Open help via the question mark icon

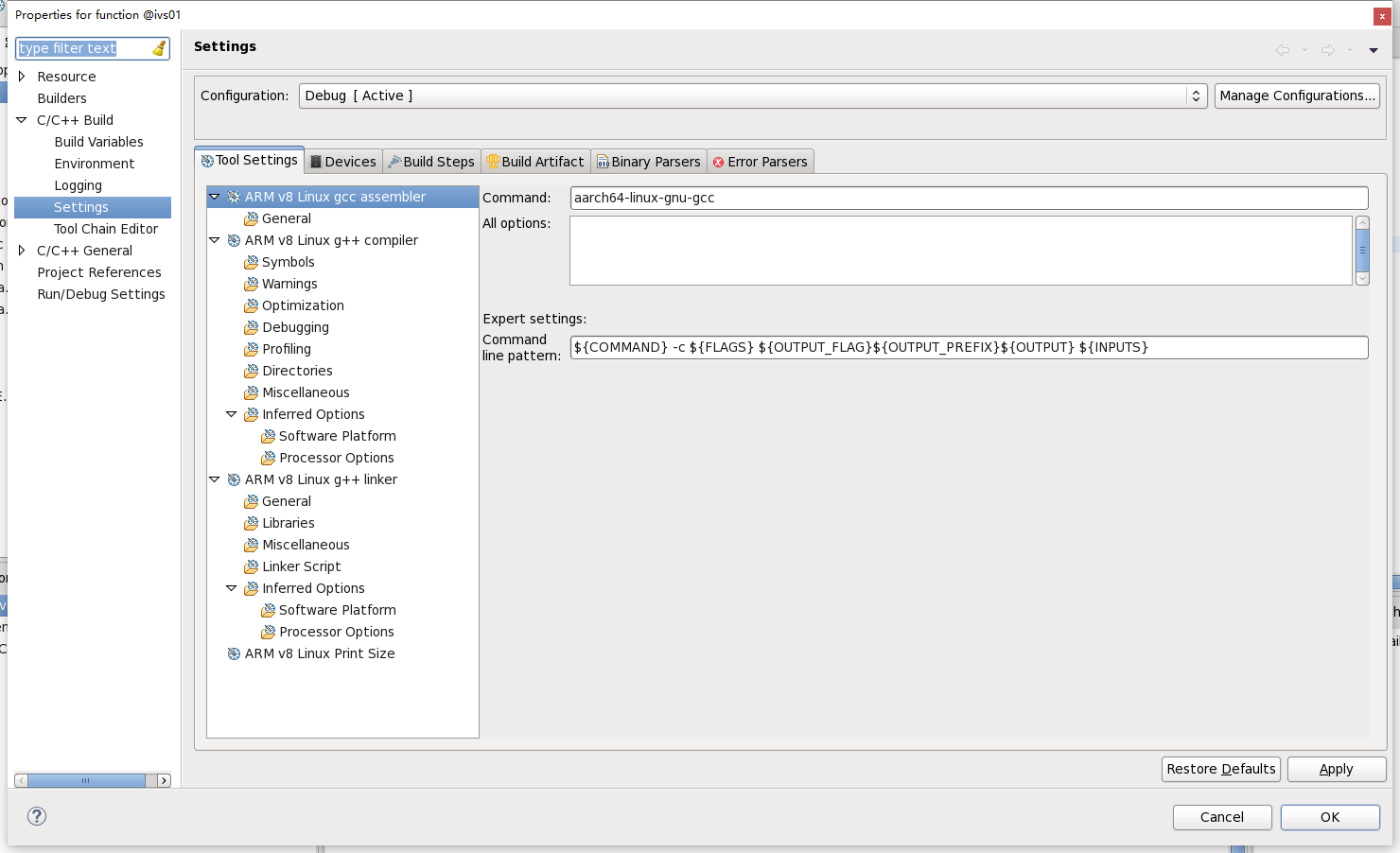coord(36,816)
